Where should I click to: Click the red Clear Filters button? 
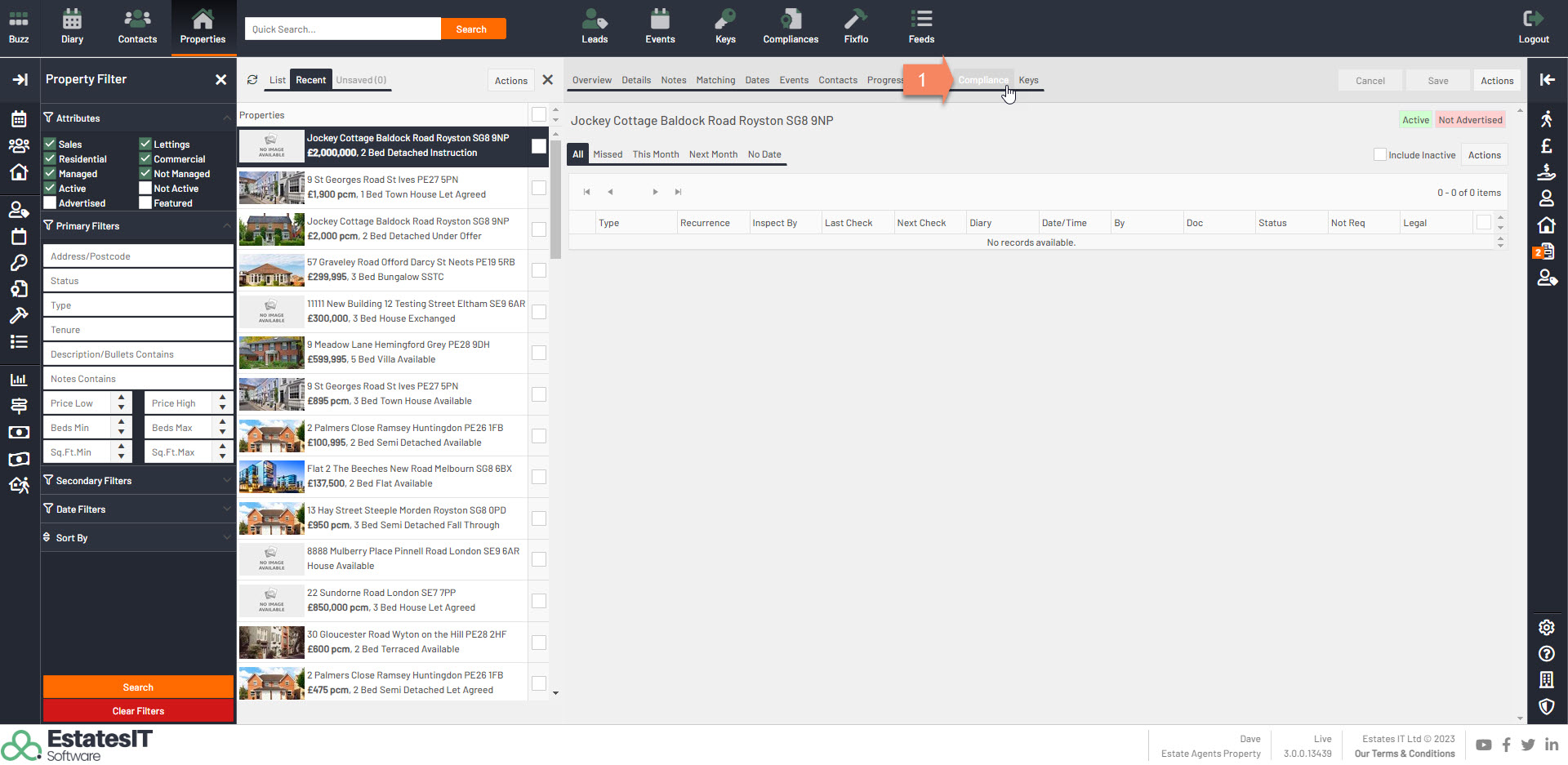coord(138,711)
